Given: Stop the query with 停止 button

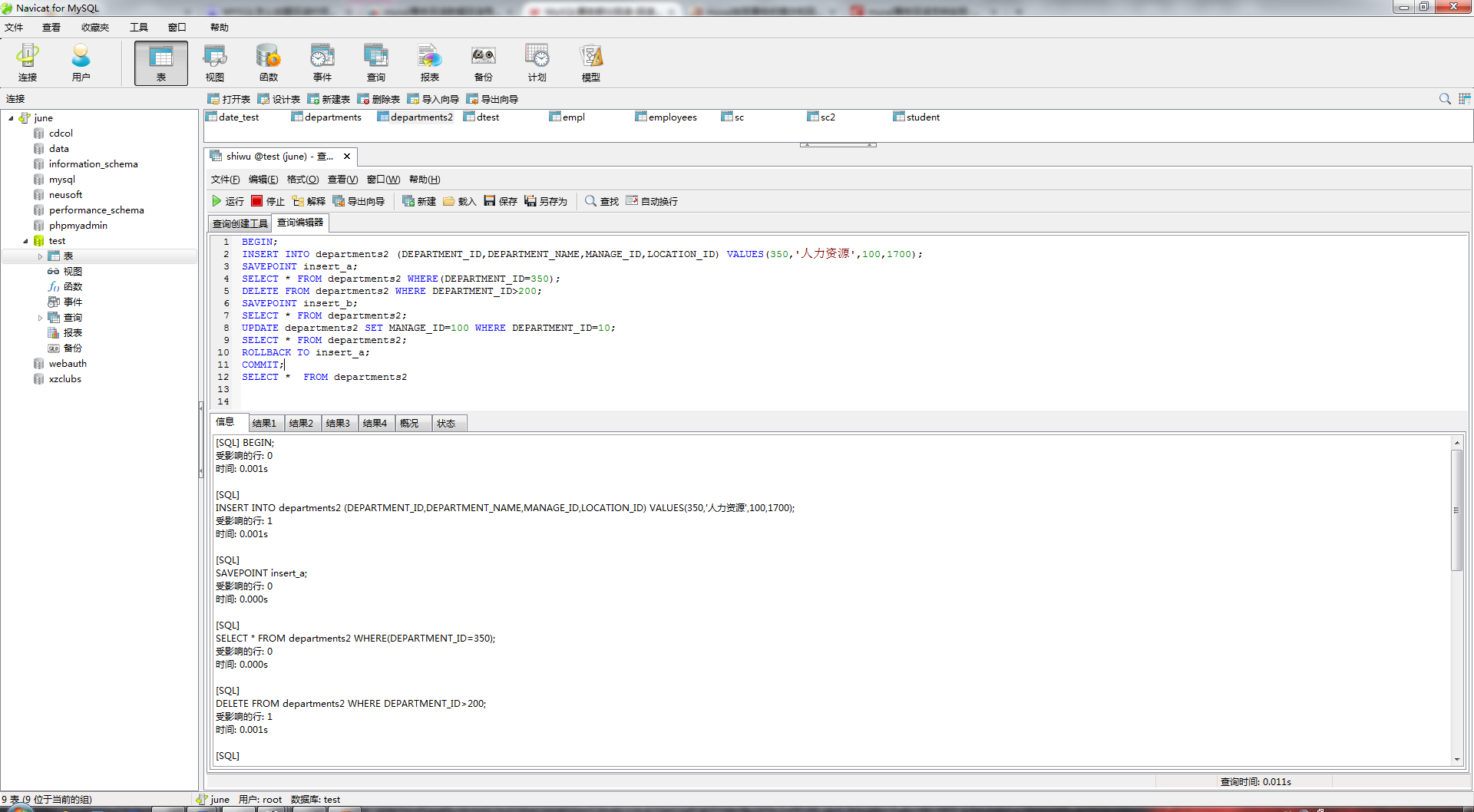Looking at the screenshot, I should pyautogui.click(x=268, y=201).
